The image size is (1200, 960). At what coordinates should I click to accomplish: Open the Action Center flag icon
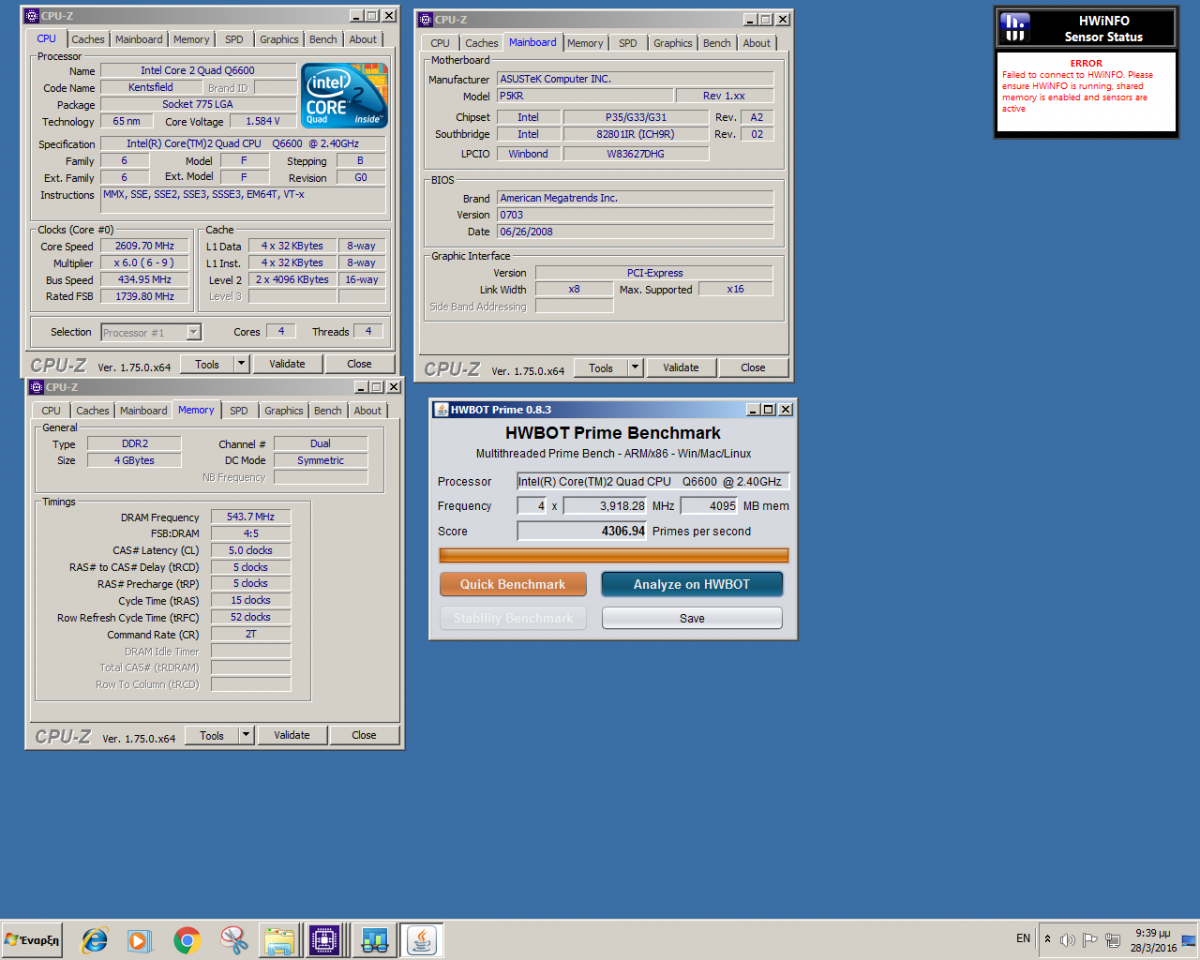pos(1090,940)
